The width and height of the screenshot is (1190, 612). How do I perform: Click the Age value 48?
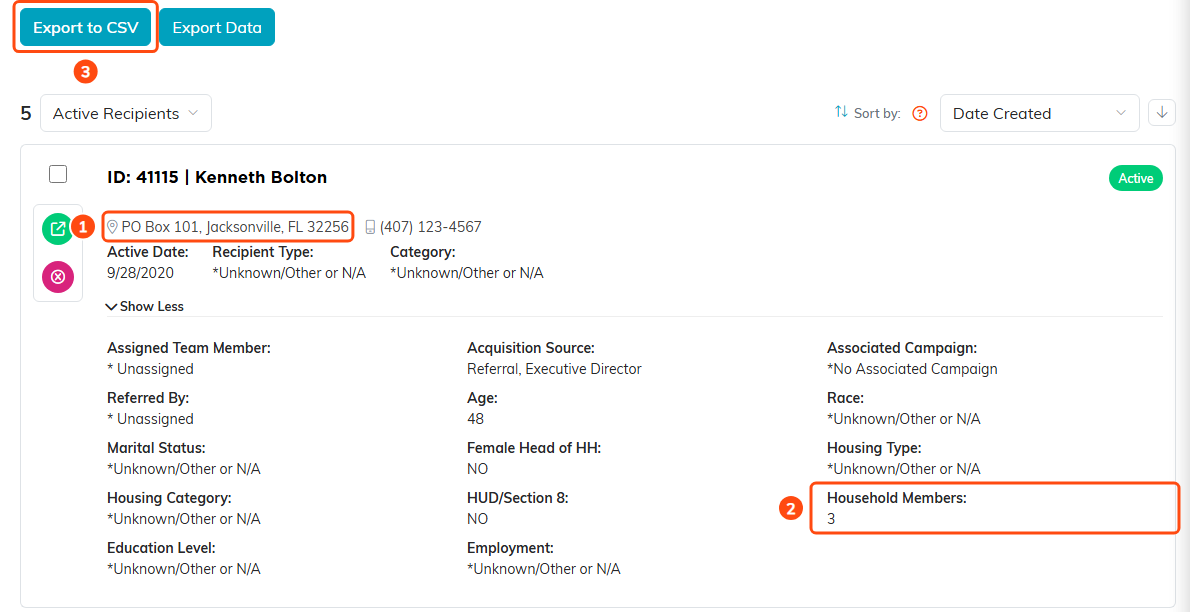tap(475, 418)
